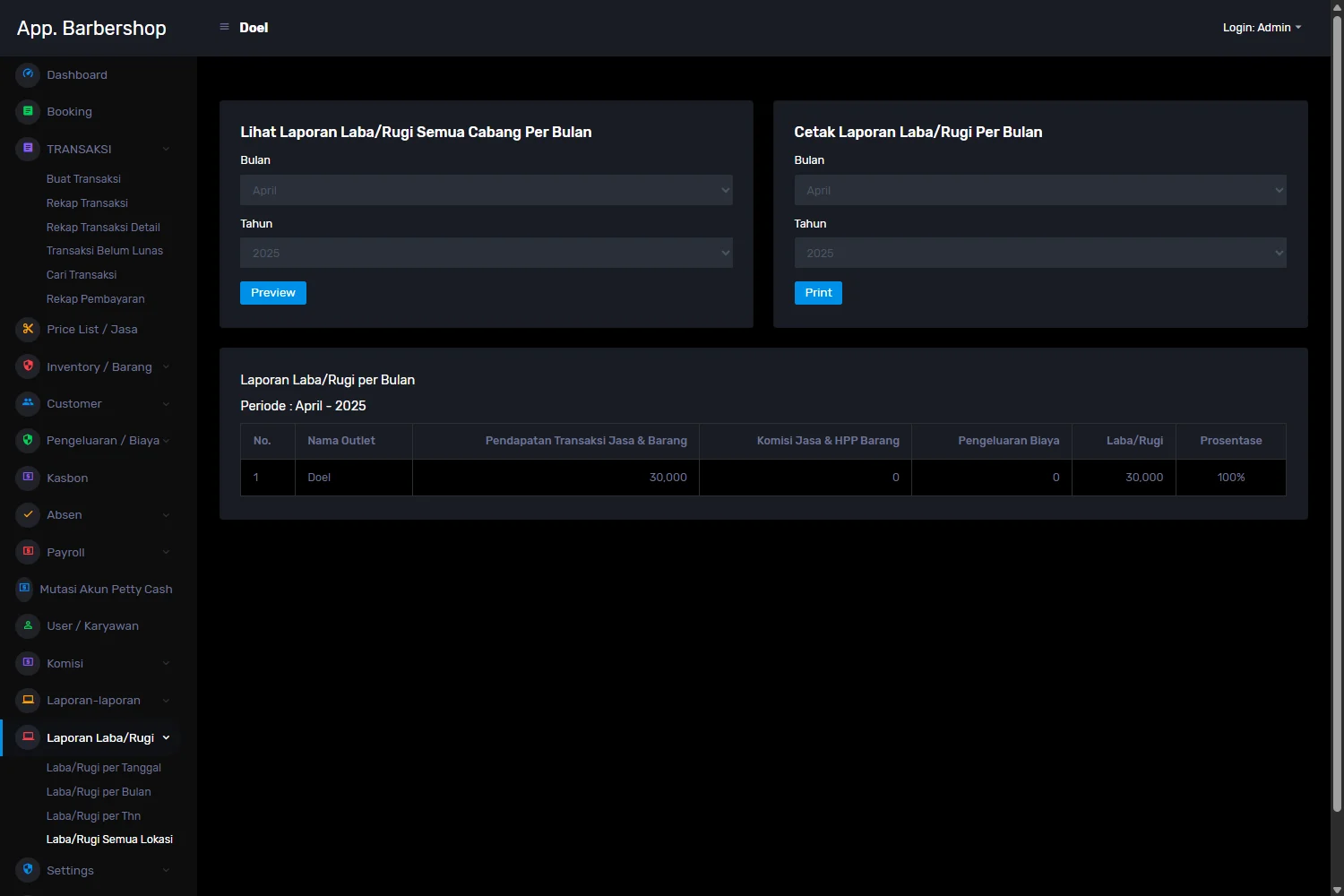Screen dimensions: 1344x896
Task: Open the Kasbon menu label
Action: click(x=67, y=478)
